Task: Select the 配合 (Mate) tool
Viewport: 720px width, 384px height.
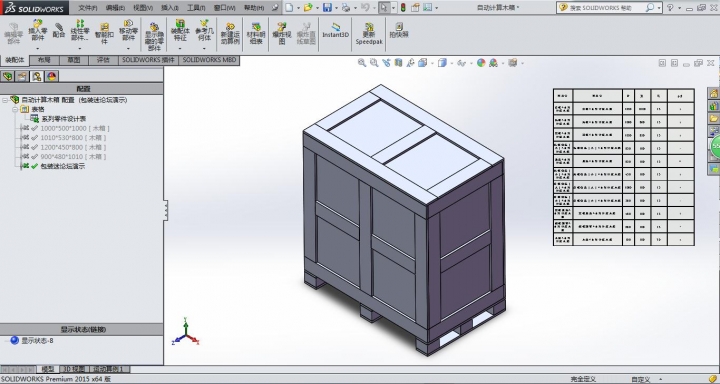Action: click(59, 30)
